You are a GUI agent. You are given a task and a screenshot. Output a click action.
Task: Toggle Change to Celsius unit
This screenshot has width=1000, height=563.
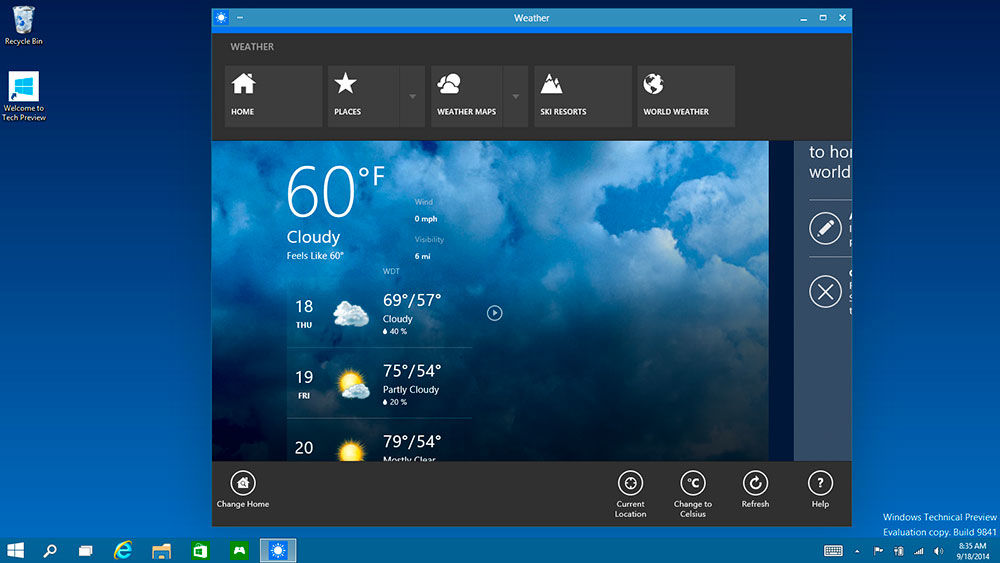693,483
